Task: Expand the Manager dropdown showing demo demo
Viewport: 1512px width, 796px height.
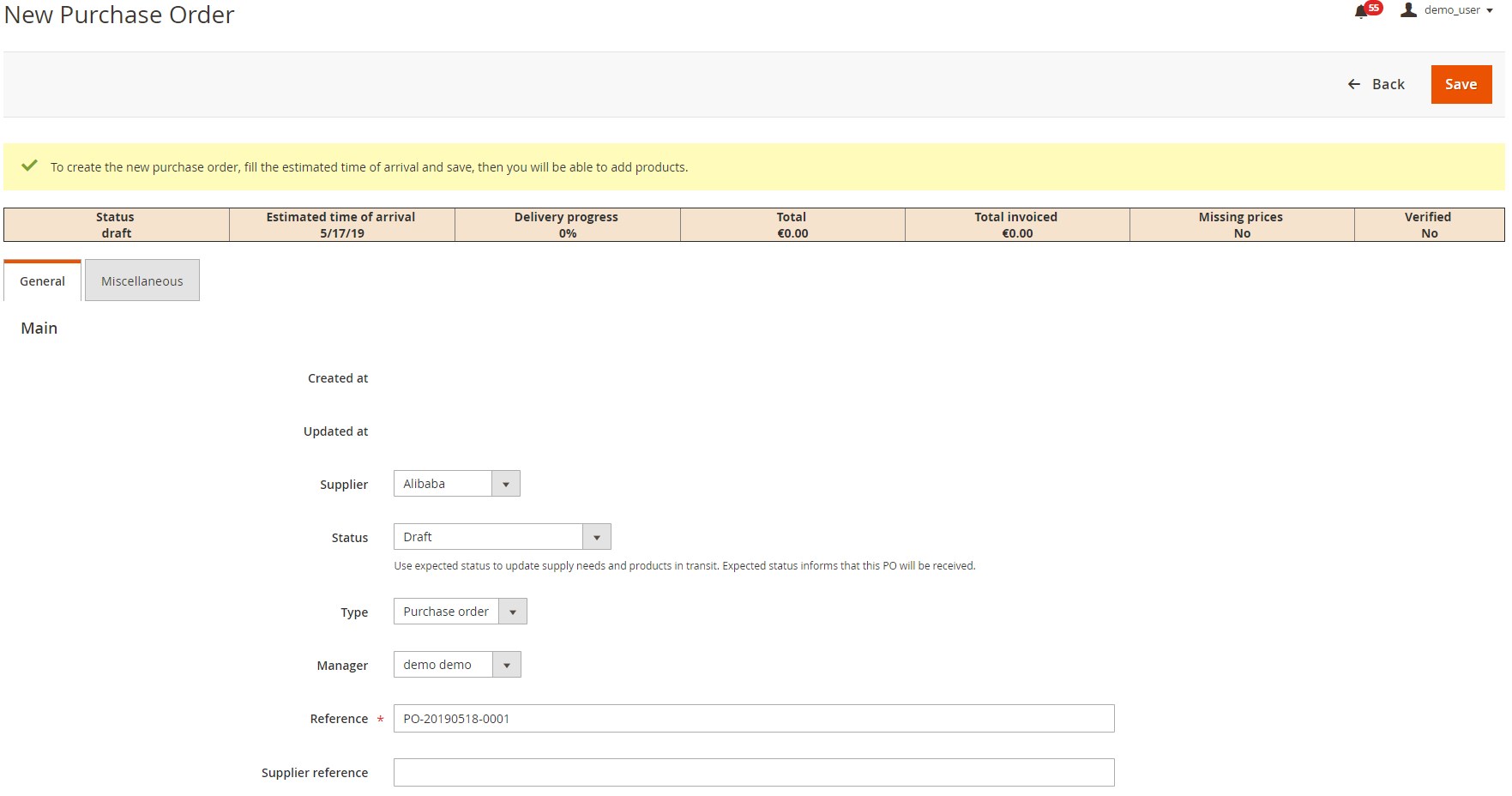Action: click(x=457, y=665)
